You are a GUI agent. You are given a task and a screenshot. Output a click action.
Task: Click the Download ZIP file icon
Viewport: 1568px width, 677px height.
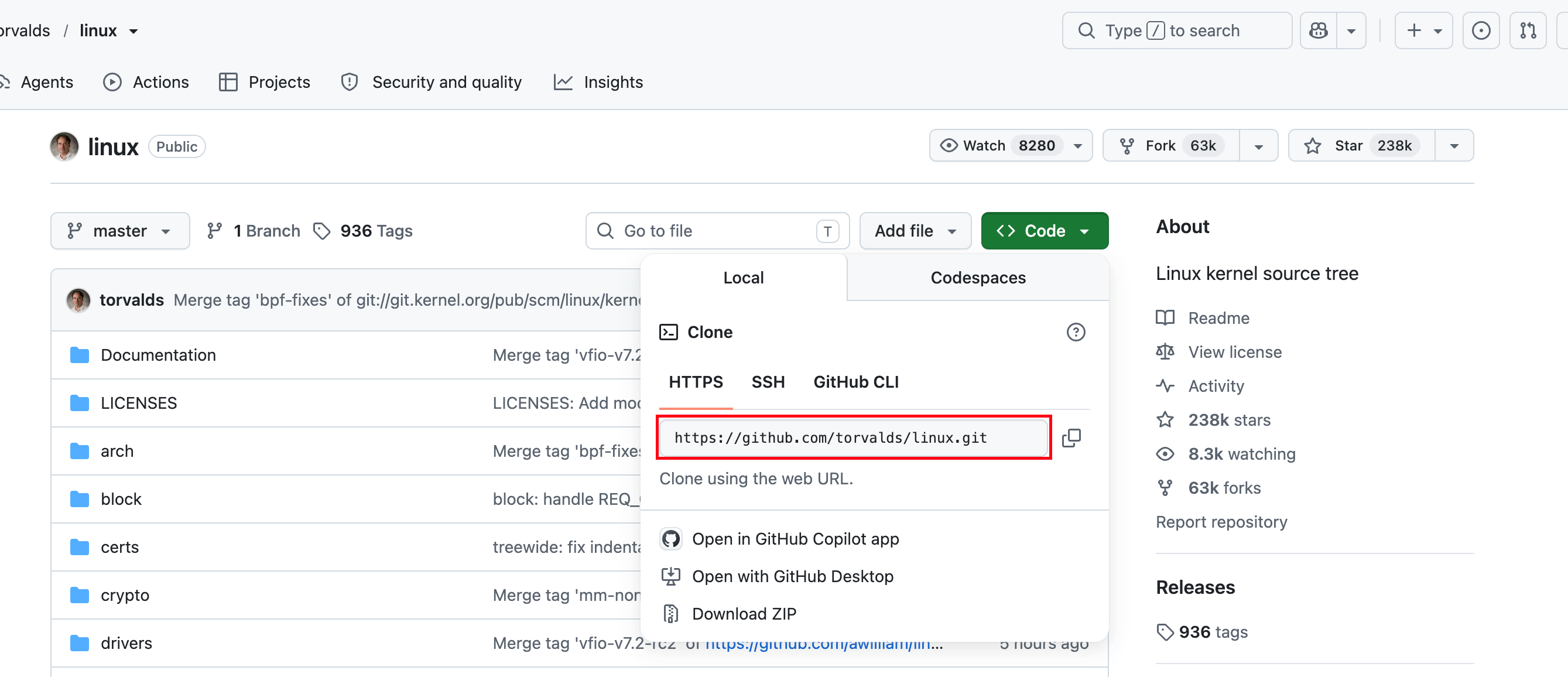pos(671,614)
